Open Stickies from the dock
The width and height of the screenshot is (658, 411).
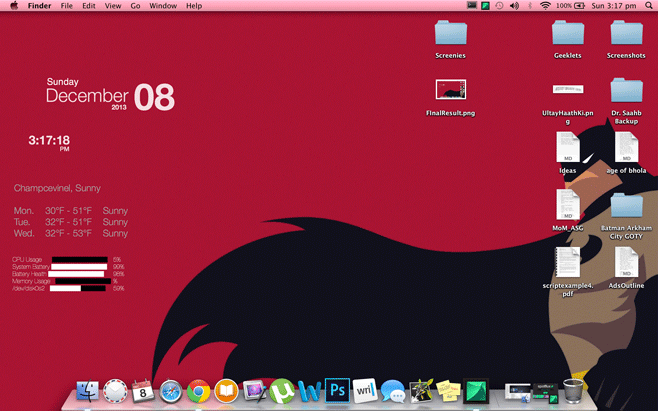coord(448,391)
